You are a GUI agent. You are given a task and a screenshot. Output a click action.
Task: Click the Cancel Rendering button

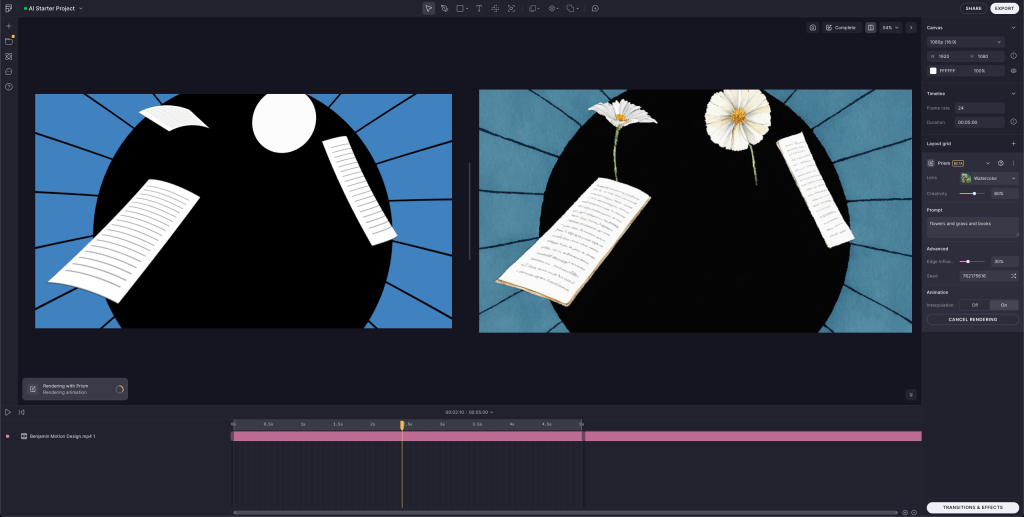(x=972, y=320)
